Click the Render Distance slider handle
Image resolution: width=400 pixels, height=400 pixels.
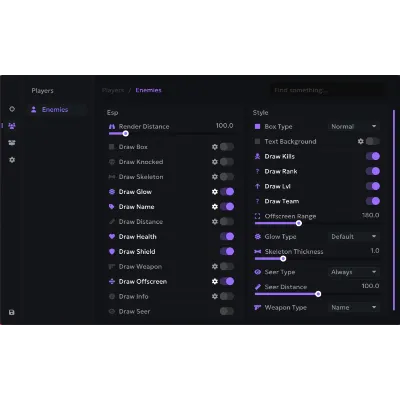[x=126, y=134]
